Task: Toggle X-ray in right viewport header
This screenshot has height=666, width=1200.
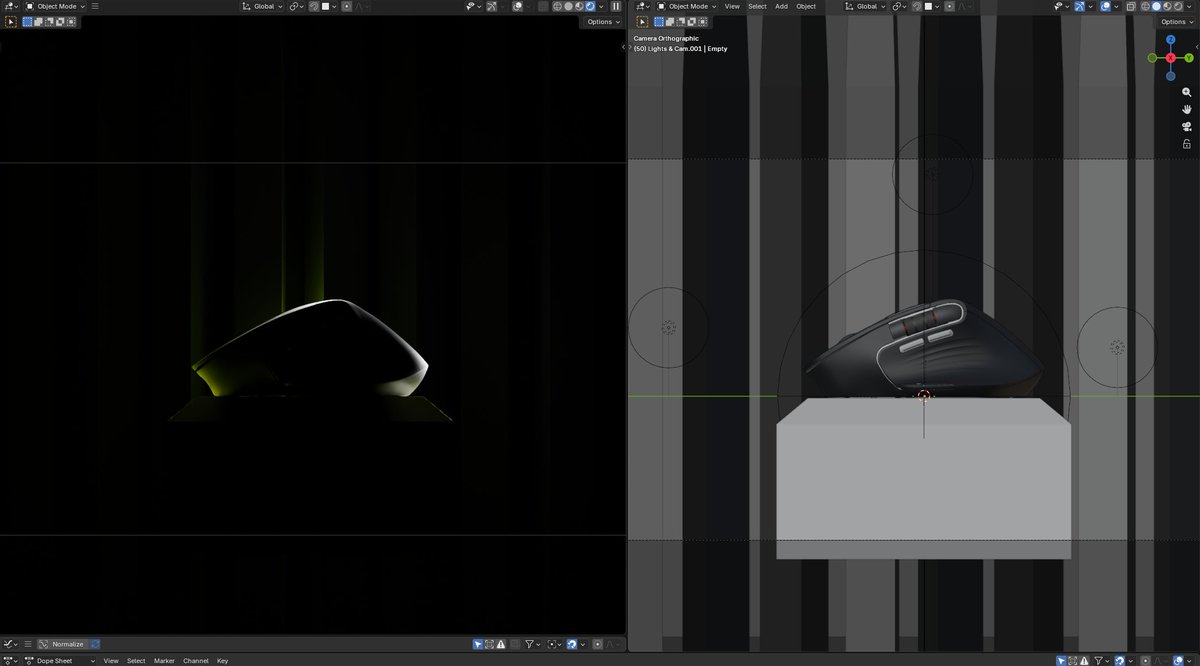Action: click(x=1130, y=6)
